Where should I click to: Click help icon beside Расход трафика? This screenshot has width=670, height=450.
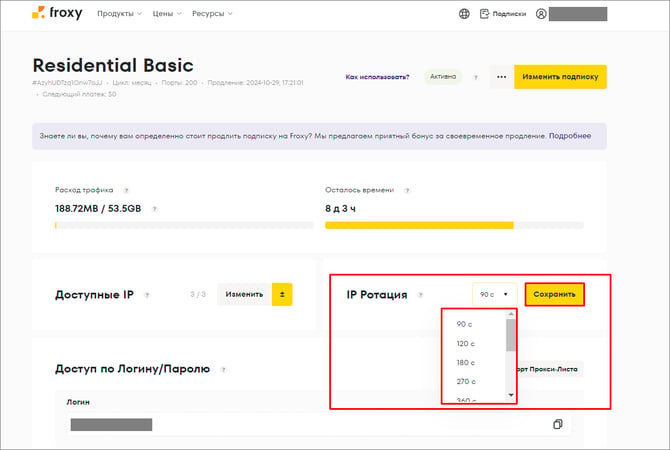click(x=126, y=190)
